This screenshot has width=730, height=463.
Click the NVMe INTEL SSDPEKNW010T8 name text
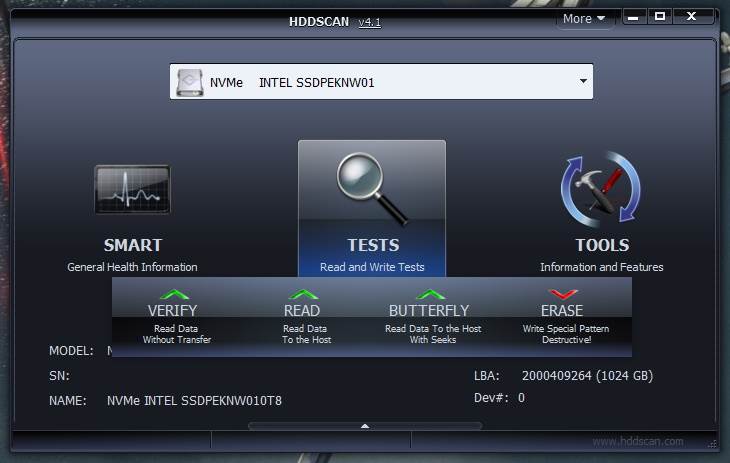[x=194, y=400]
